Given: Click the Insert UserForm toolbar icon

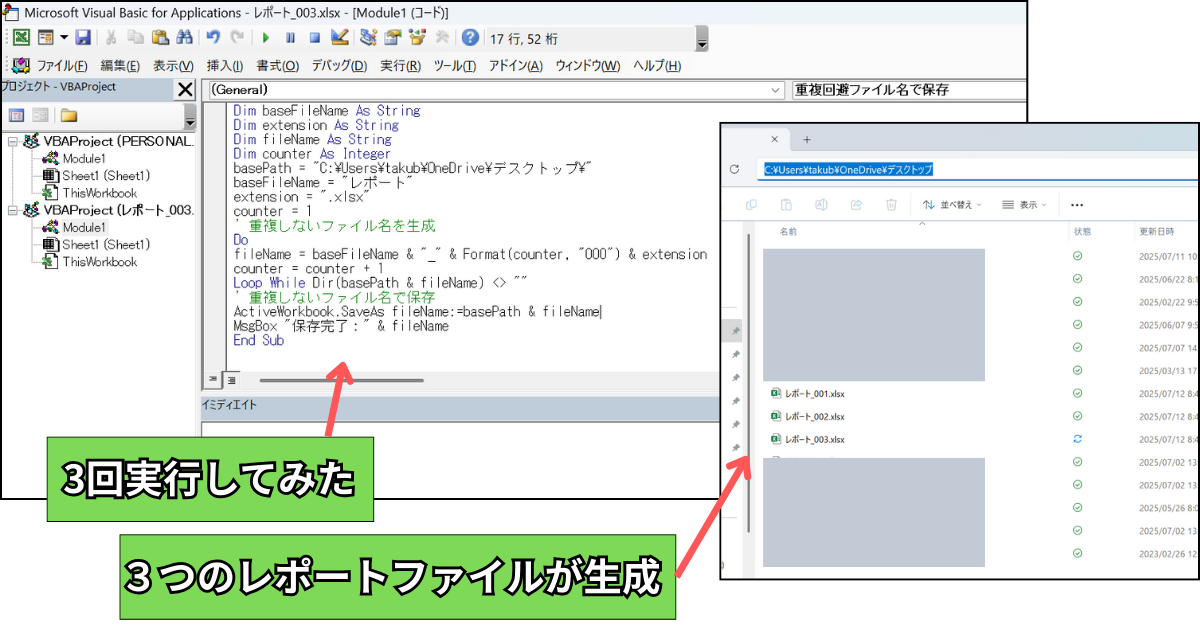Looking at the screenshot, I should coord(45,38).
